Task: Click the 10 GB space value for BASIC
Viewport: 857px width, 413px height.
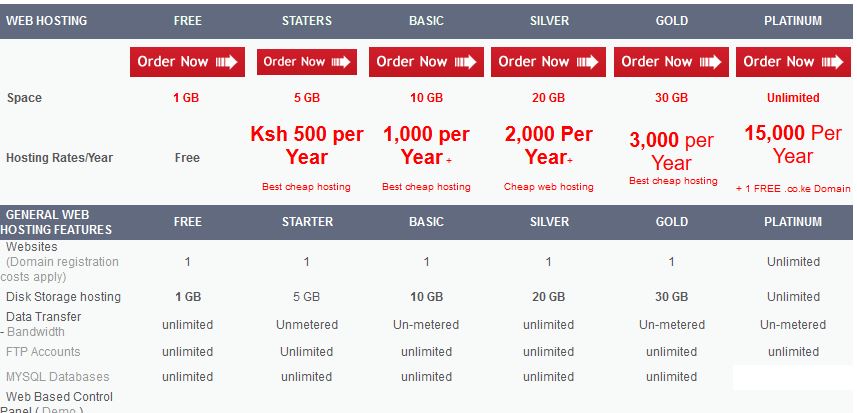Action: pyautogui.click(x=426, y=98)
